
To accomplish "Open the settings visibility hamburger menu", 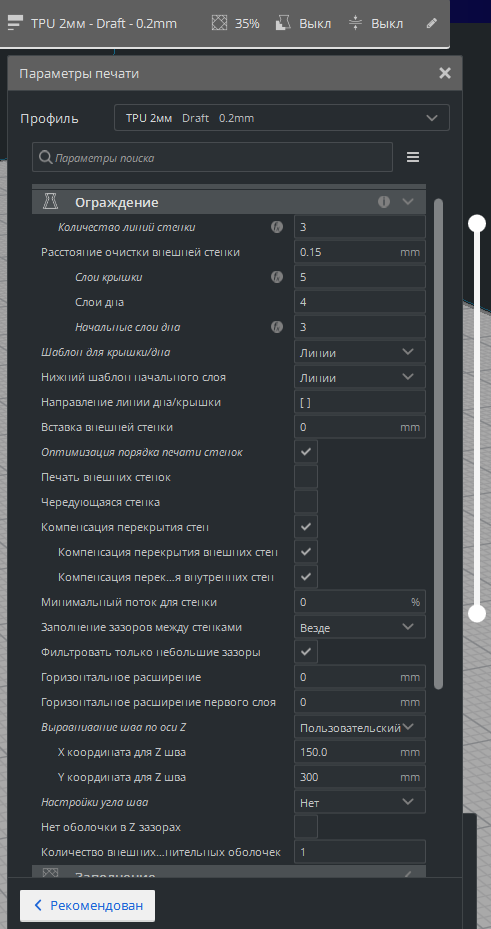I will pos(413,157).
